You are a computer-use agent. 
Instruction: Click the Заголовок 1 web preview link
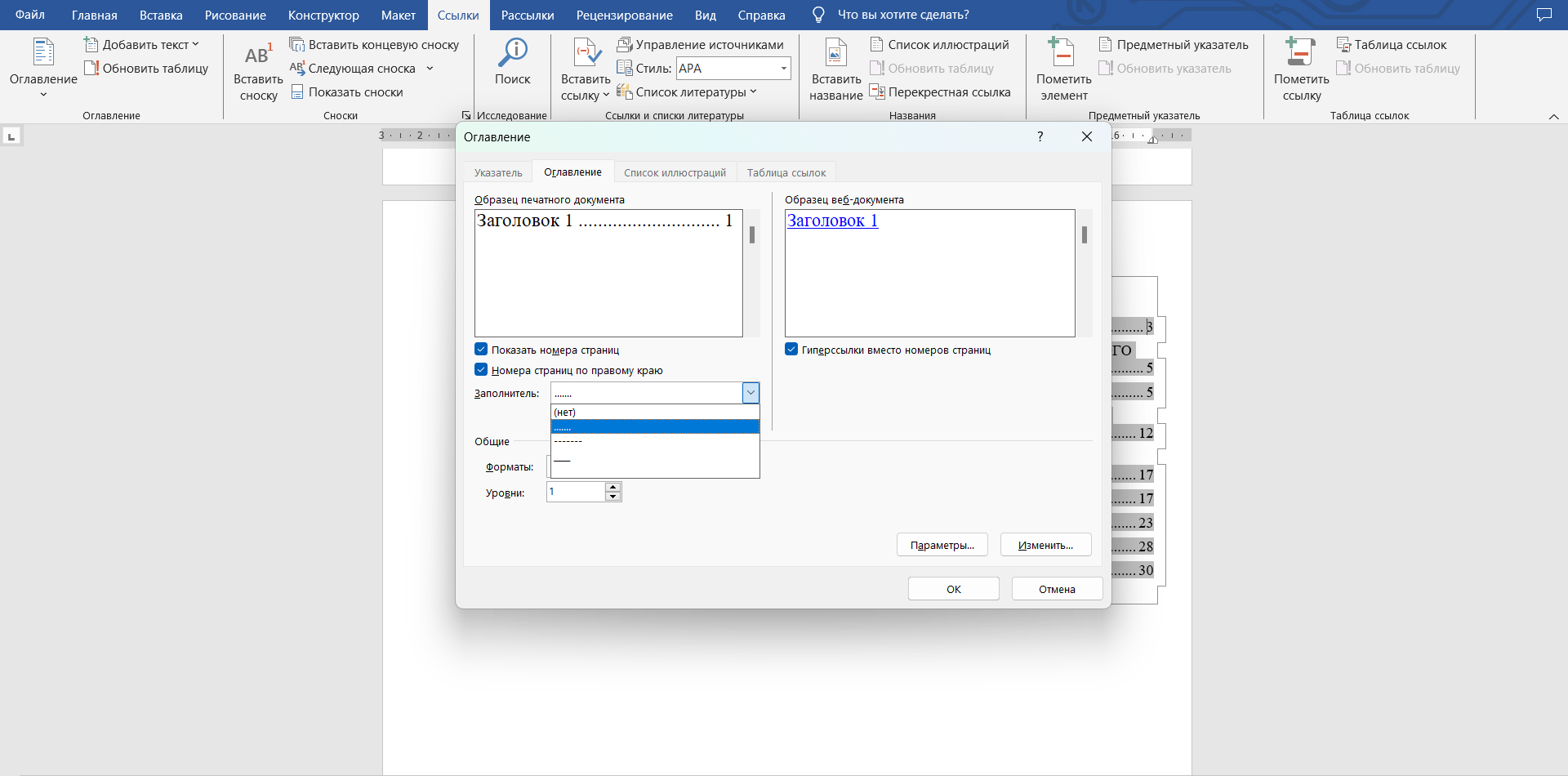(x=832, y=221)
